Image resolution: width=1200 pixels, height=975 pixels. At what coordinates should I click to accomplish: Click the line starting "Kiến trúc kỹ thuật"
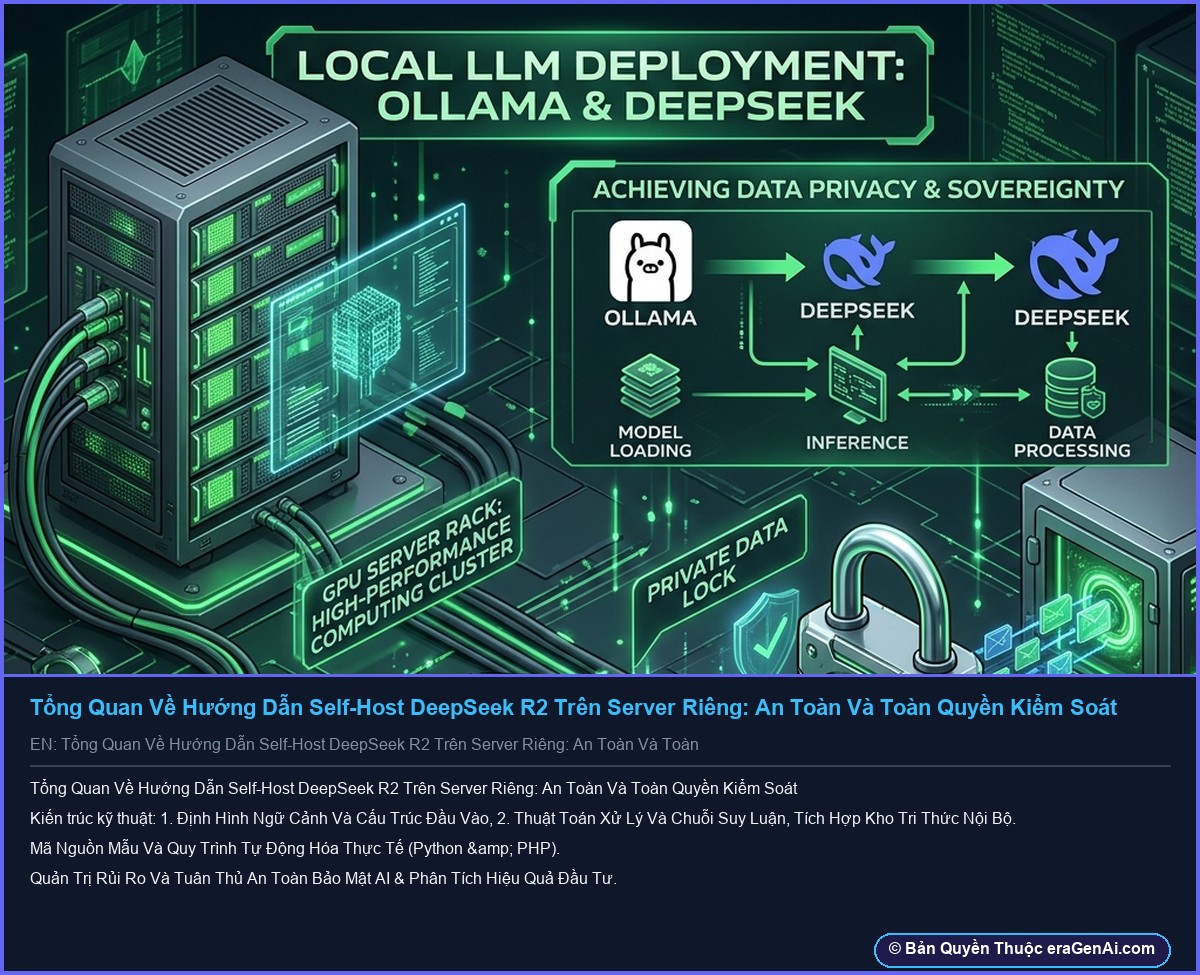(523, 818)
